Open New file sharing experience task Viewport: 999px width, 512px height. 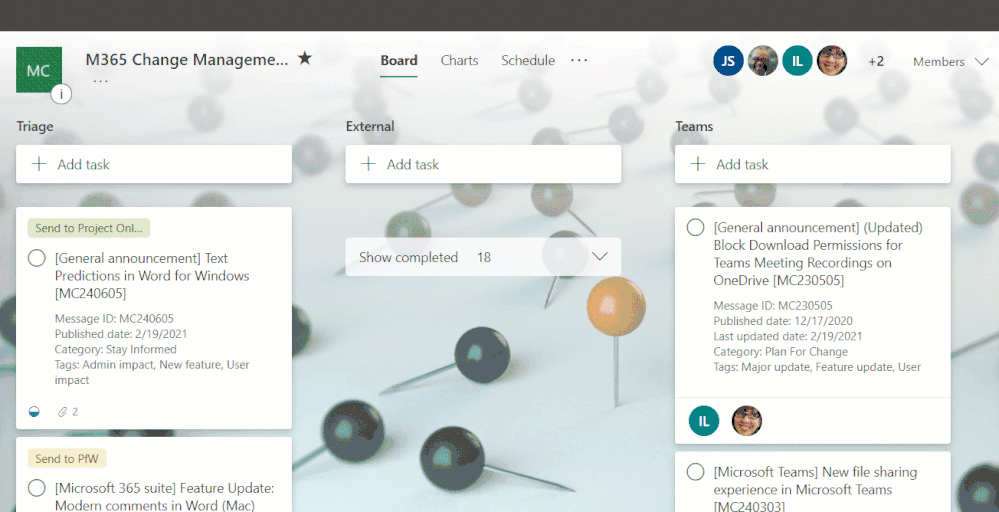click(815, 489)
